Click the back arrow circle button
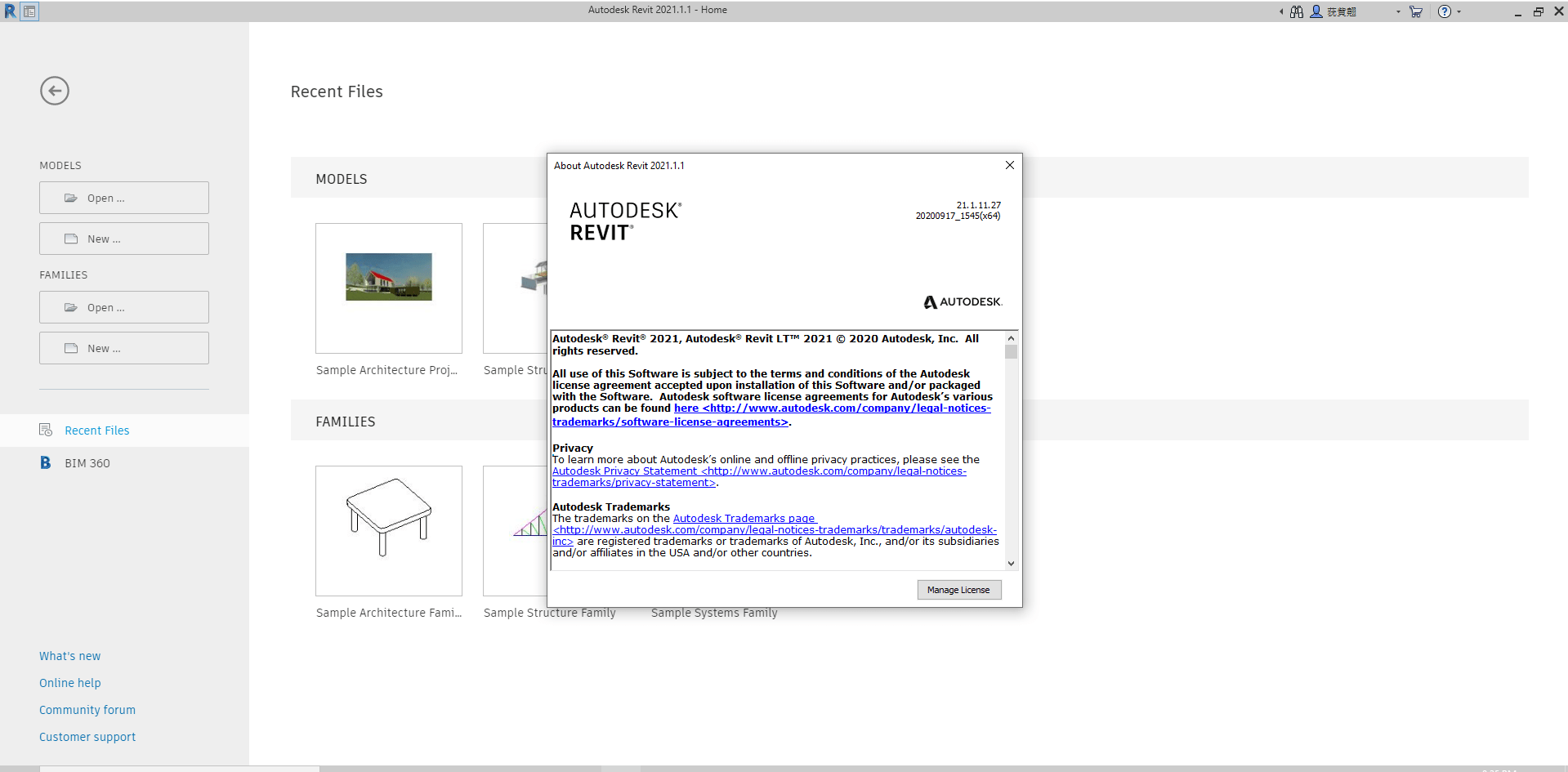Screen dimensions: 1568x772 click(55, 91)
